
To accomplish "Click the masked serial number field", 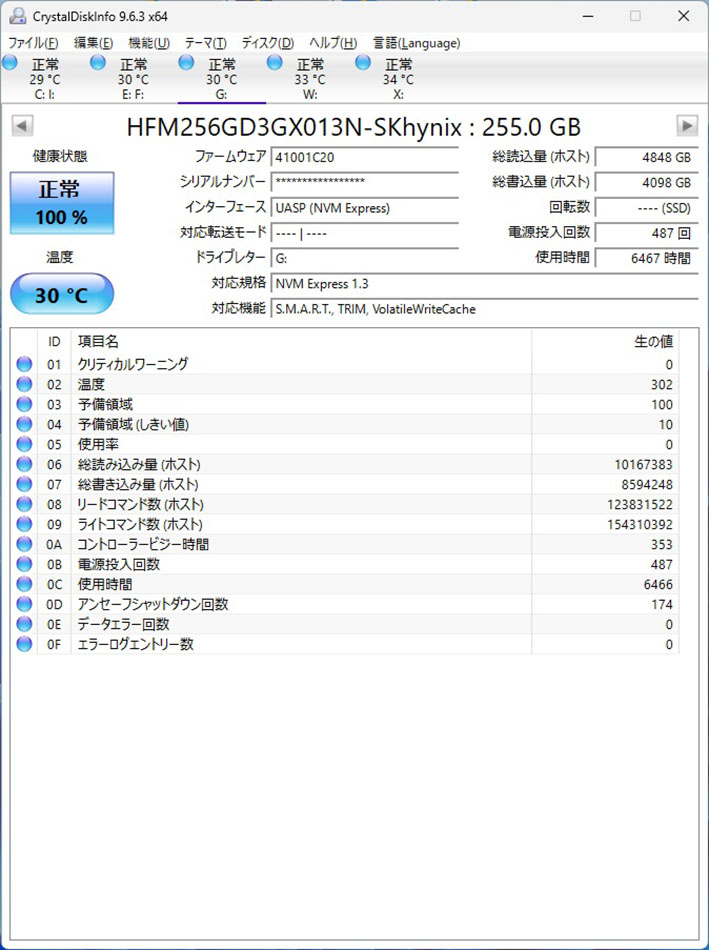I will 365,182.
